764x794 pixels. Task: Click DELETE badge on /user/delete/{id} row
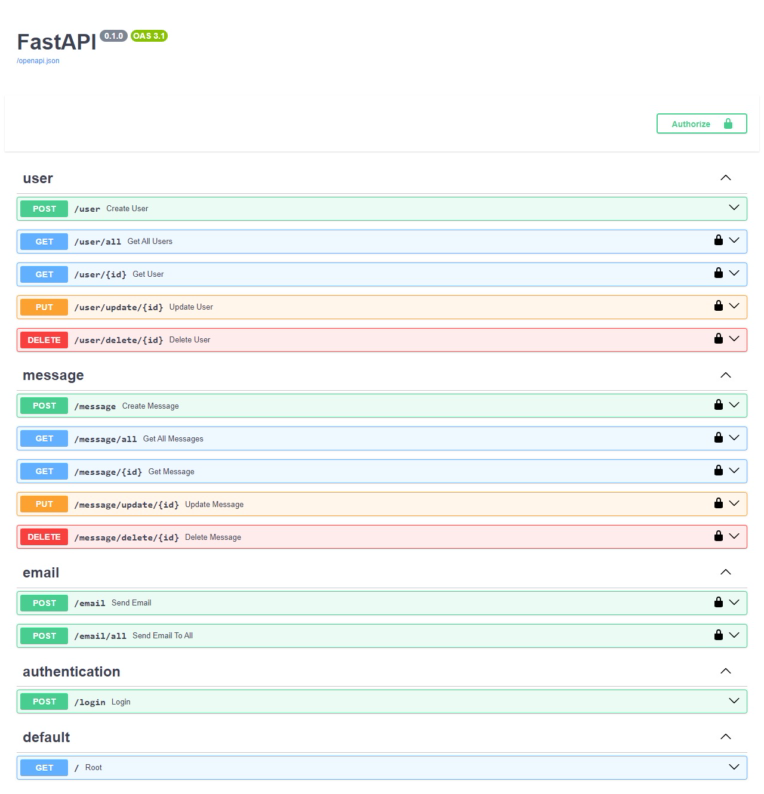coord(44,340)
